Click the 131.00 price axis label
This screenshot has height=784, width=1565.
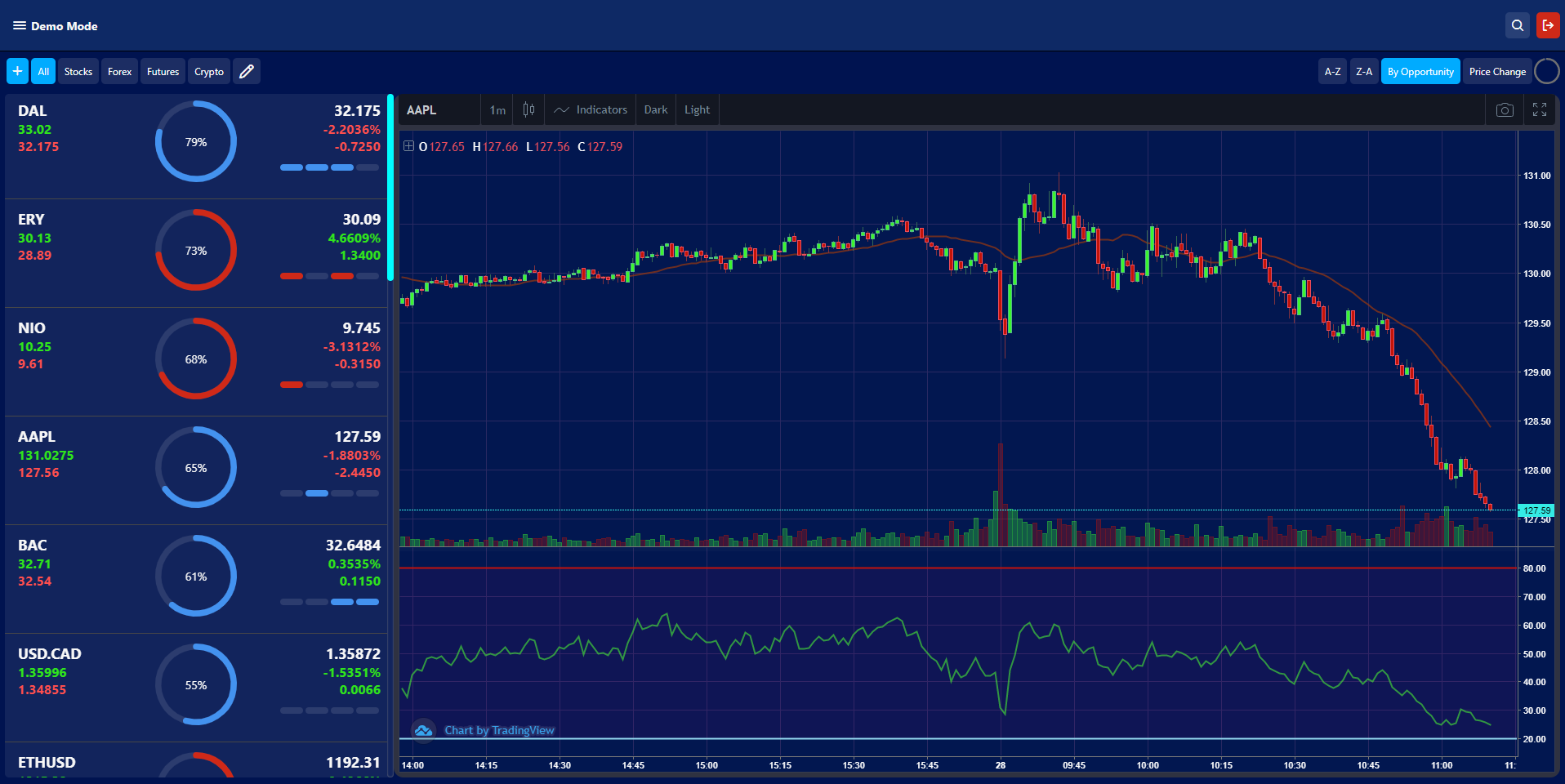[x=1536, y=176]
